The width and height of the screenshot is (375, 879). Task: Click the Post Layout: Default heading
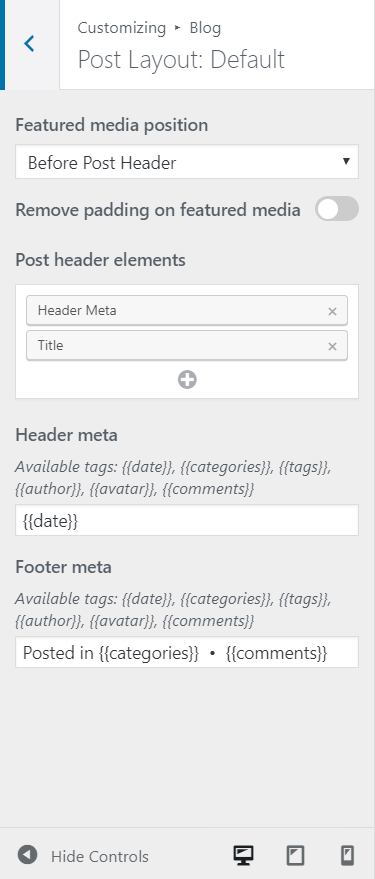181,59
